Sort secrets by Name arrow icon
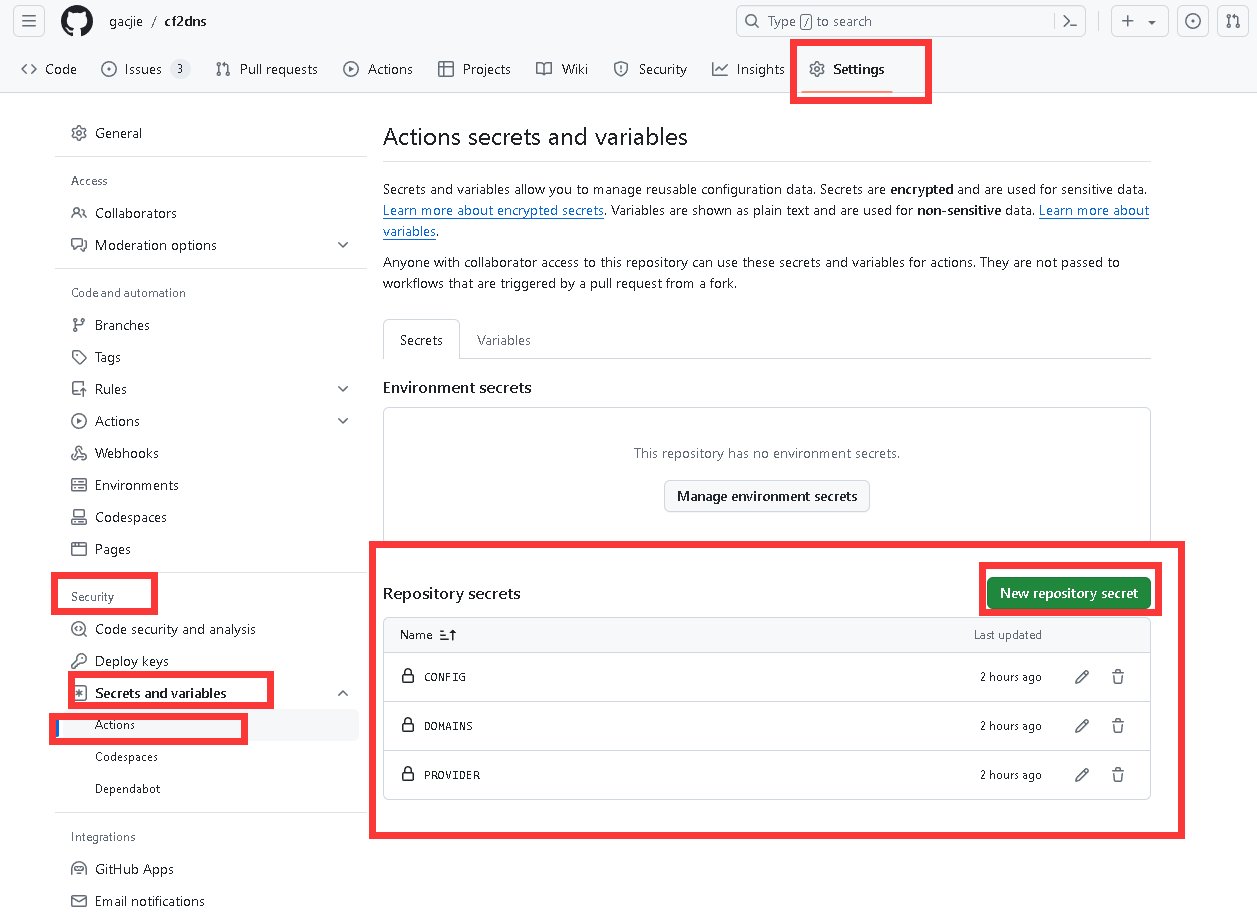The width and height of the screenshot is (1257, 922). (448, 635)
